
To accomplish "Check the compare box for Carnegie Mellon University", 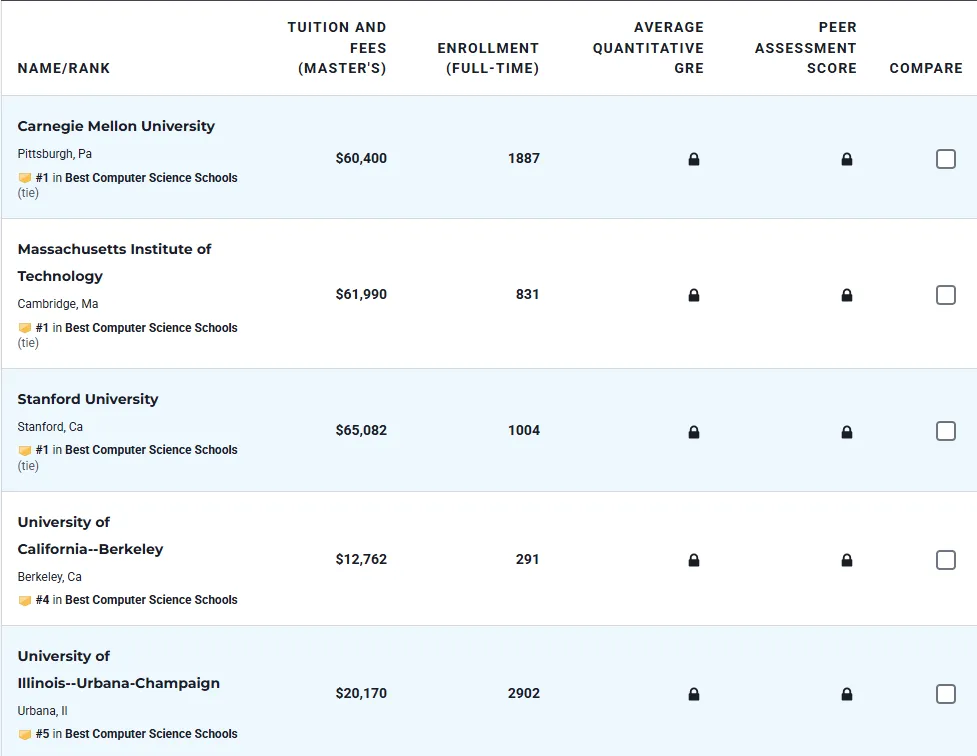I will coord(945,159).
